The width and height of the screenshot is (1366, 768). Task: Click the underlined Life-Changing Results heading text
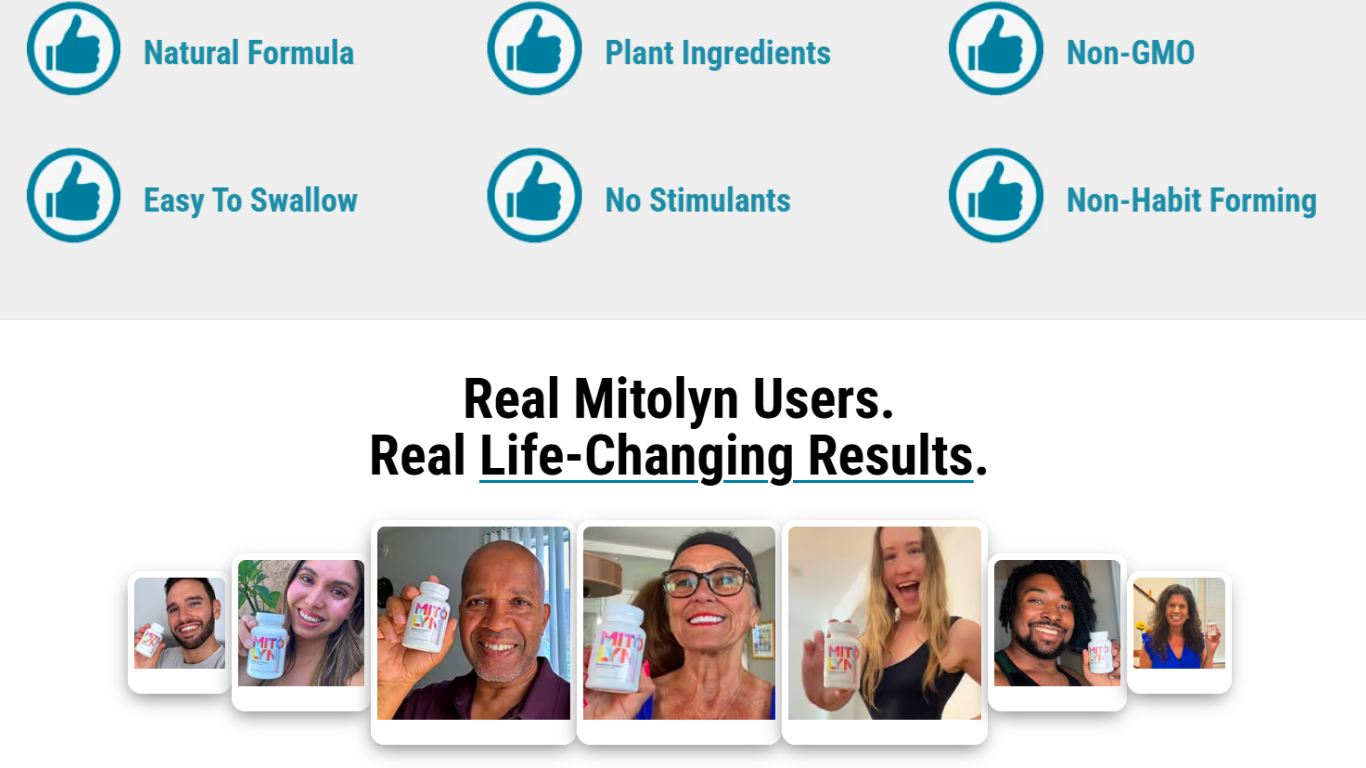(727, 456)
